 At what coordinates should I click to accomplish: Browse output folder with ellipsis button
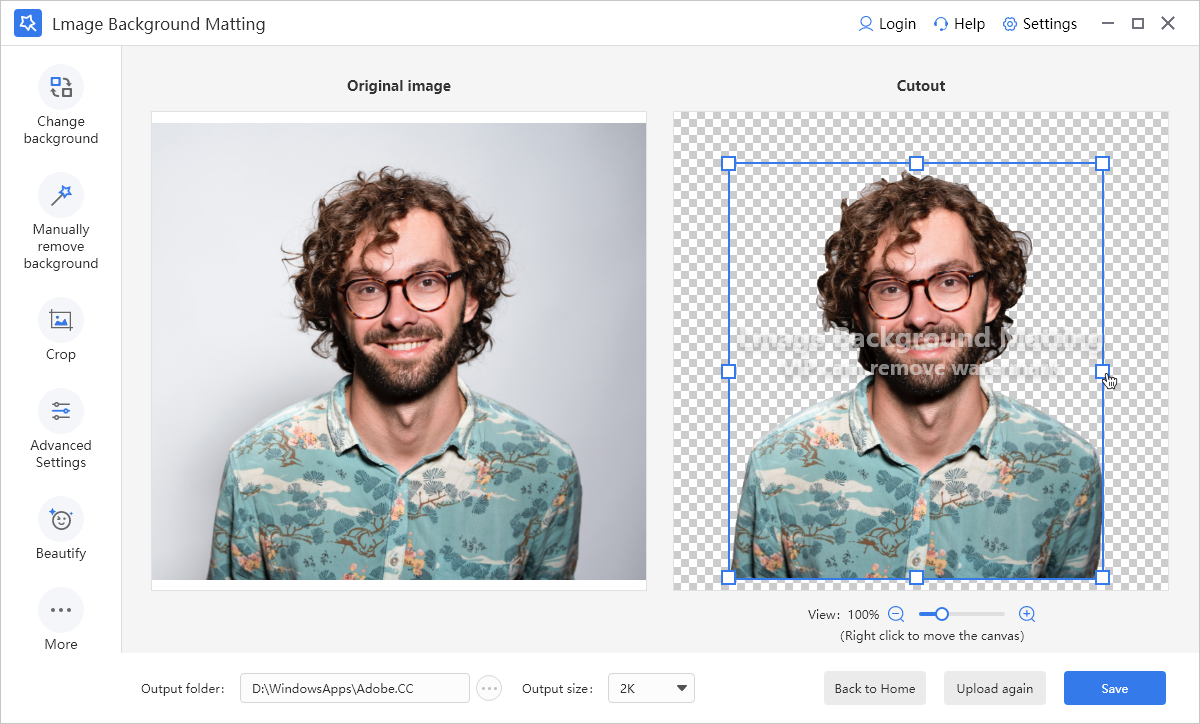click(489, 688)
